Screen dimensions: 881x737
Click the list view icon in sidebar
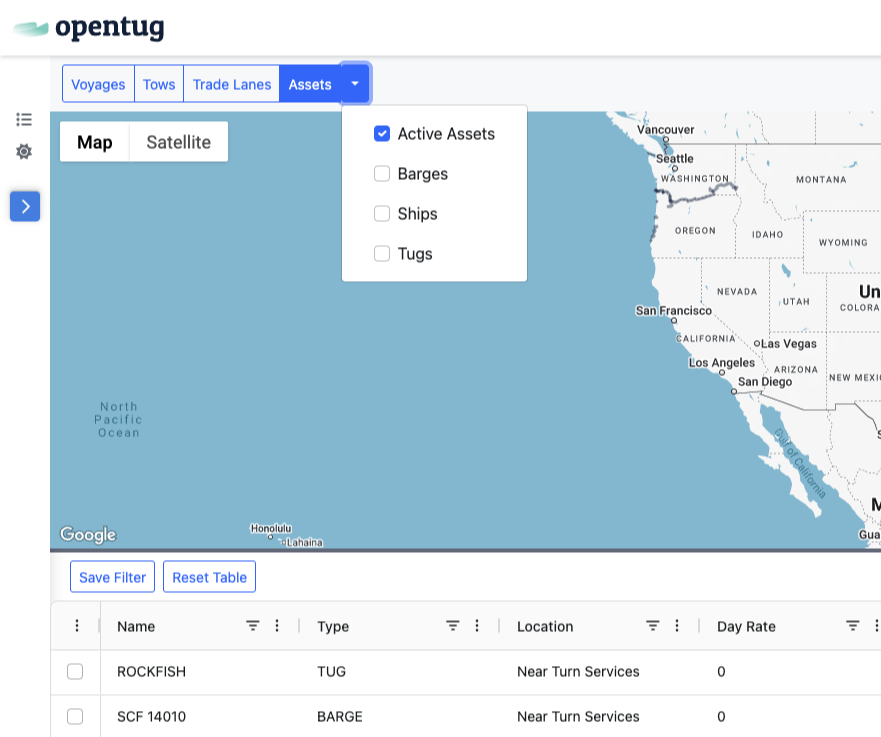tap(24, 119)
